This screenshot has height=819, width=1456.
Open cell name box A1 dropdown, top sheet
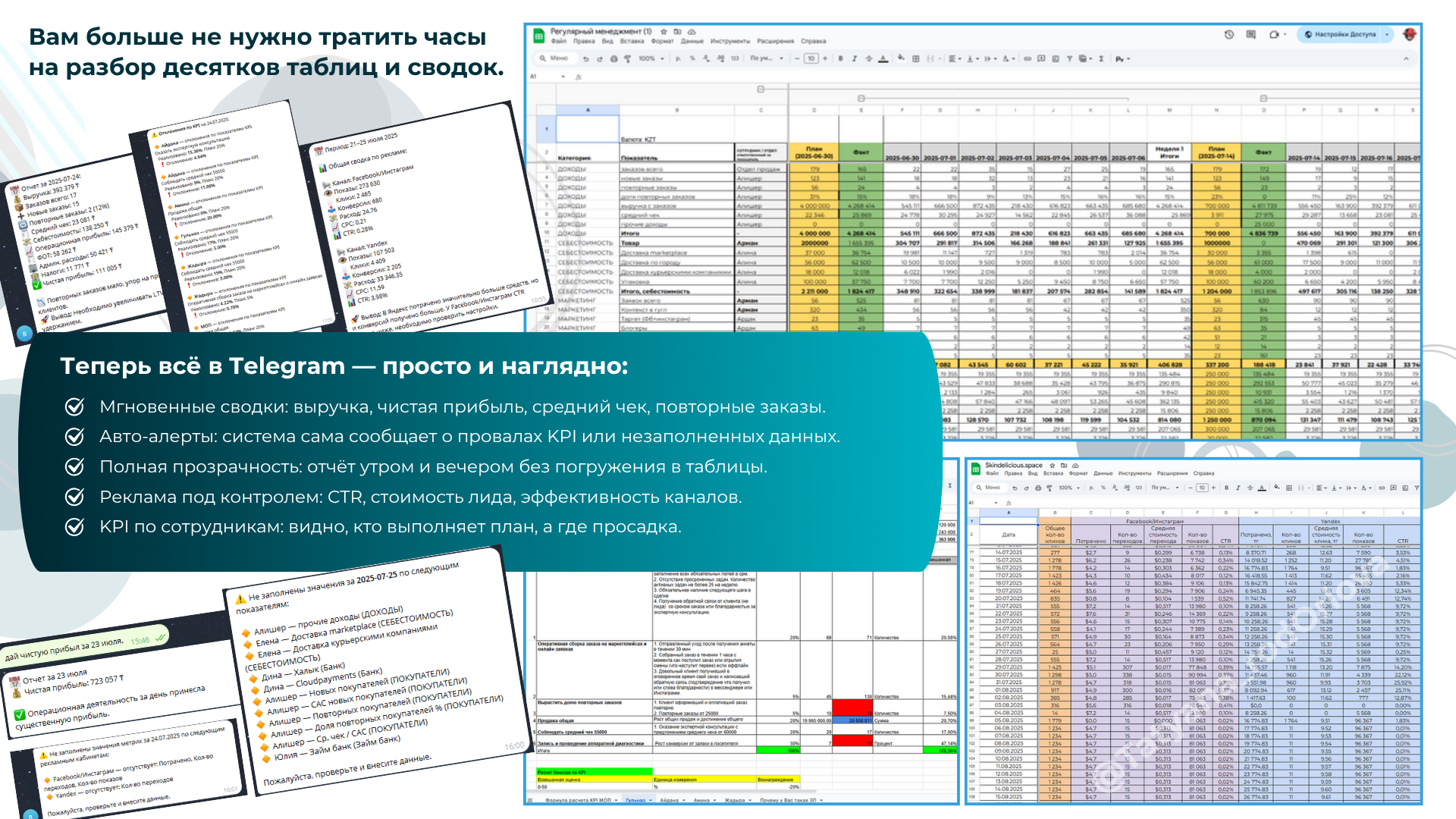pyautogui.click(x=563, y=77)
